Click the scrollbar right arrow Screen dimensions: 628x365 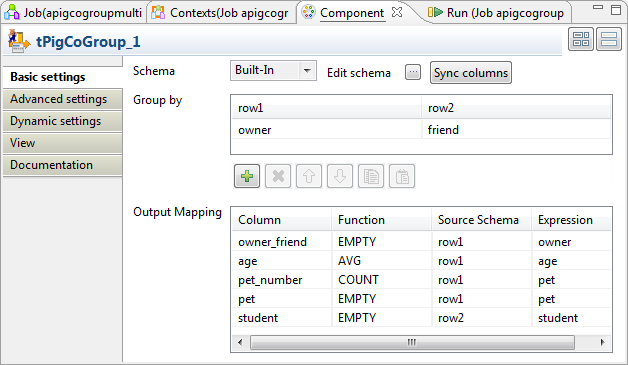602,342
